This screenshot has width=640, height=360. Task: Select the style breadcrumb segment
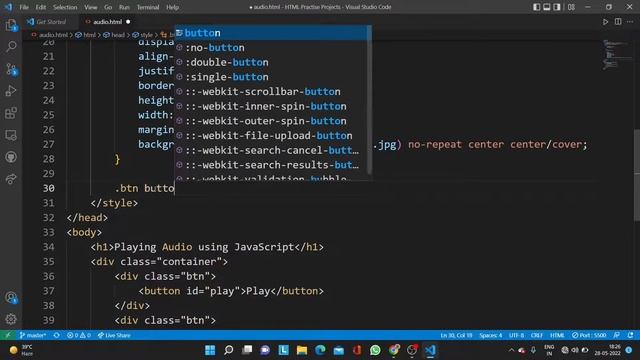[142, 35]
